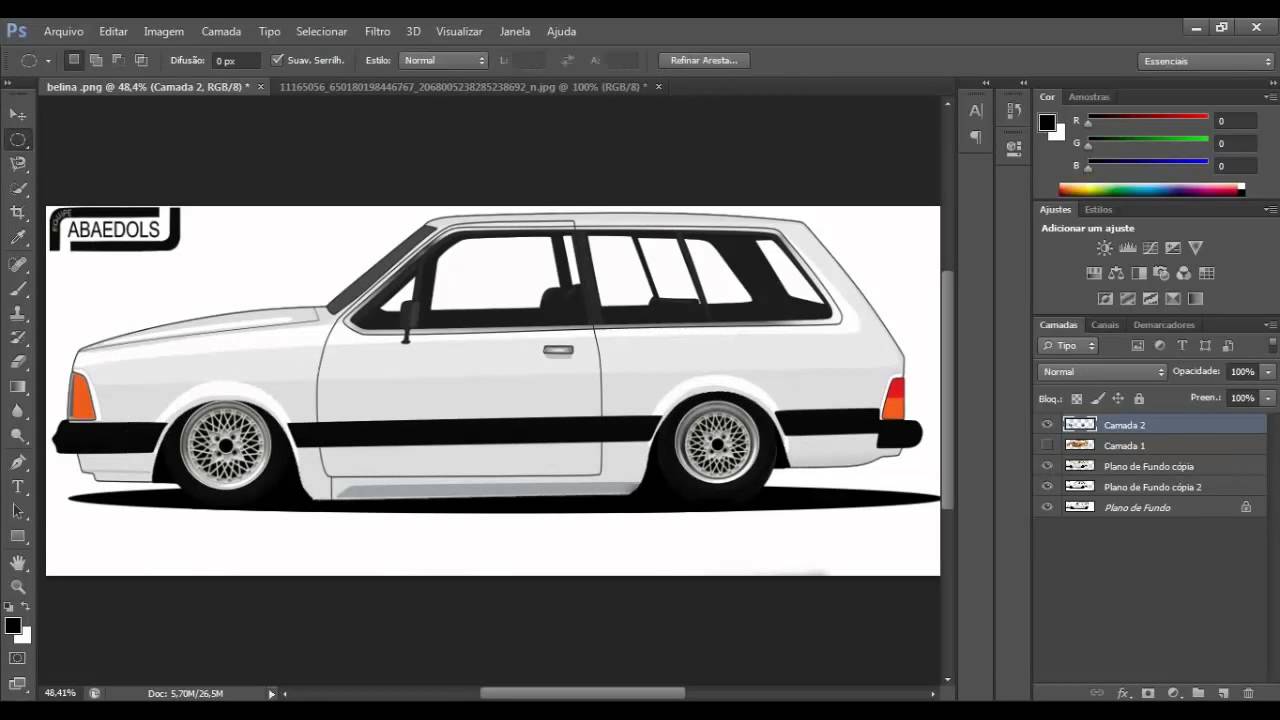Select the Brush tool

coord(18,289)
